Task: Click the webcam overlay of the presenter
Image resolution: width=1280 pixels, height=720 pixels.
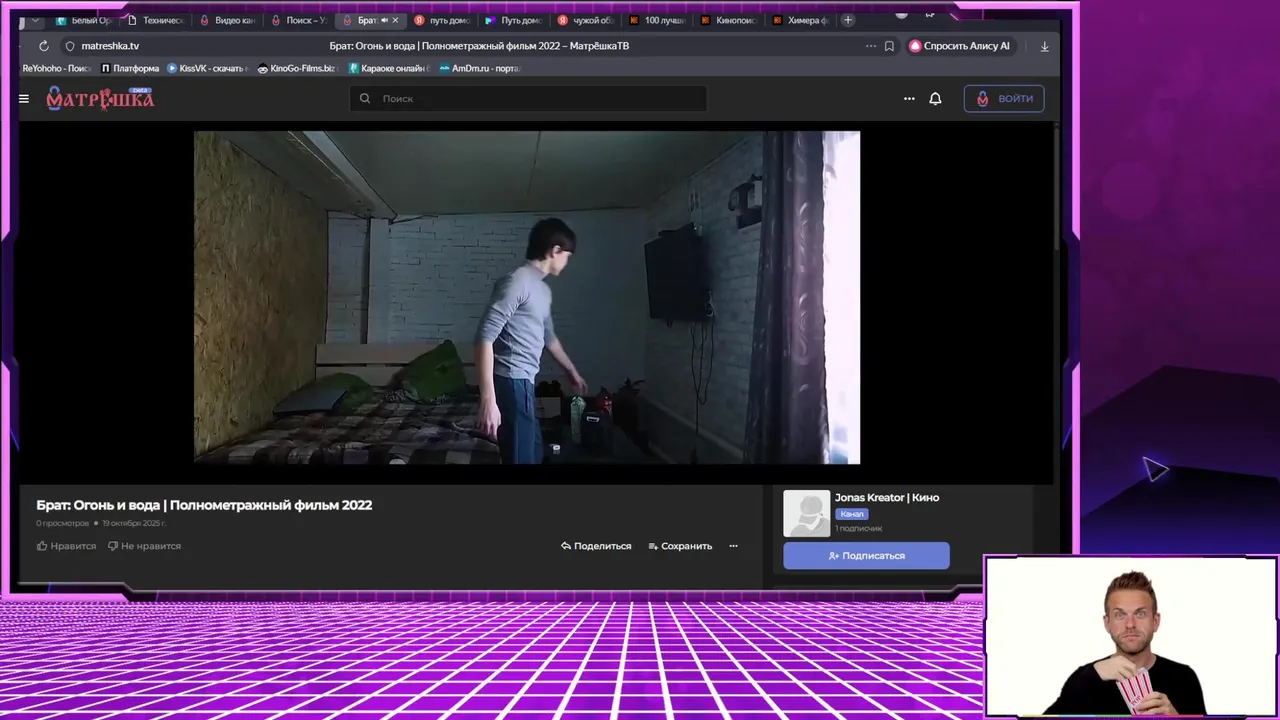Action: pyautogui.click(x=1131, y=637)
